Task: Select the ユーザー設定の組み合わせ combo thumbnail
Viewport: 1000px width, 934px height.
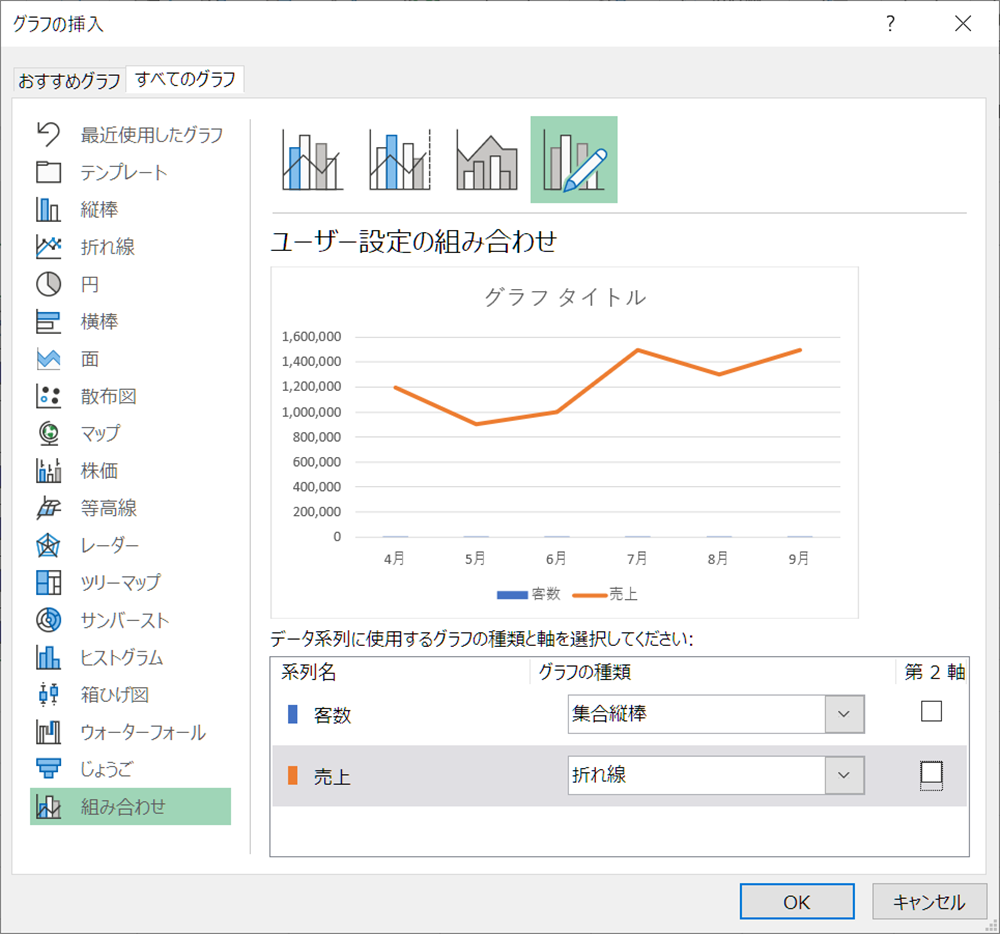Action: (x=573, y=159)
